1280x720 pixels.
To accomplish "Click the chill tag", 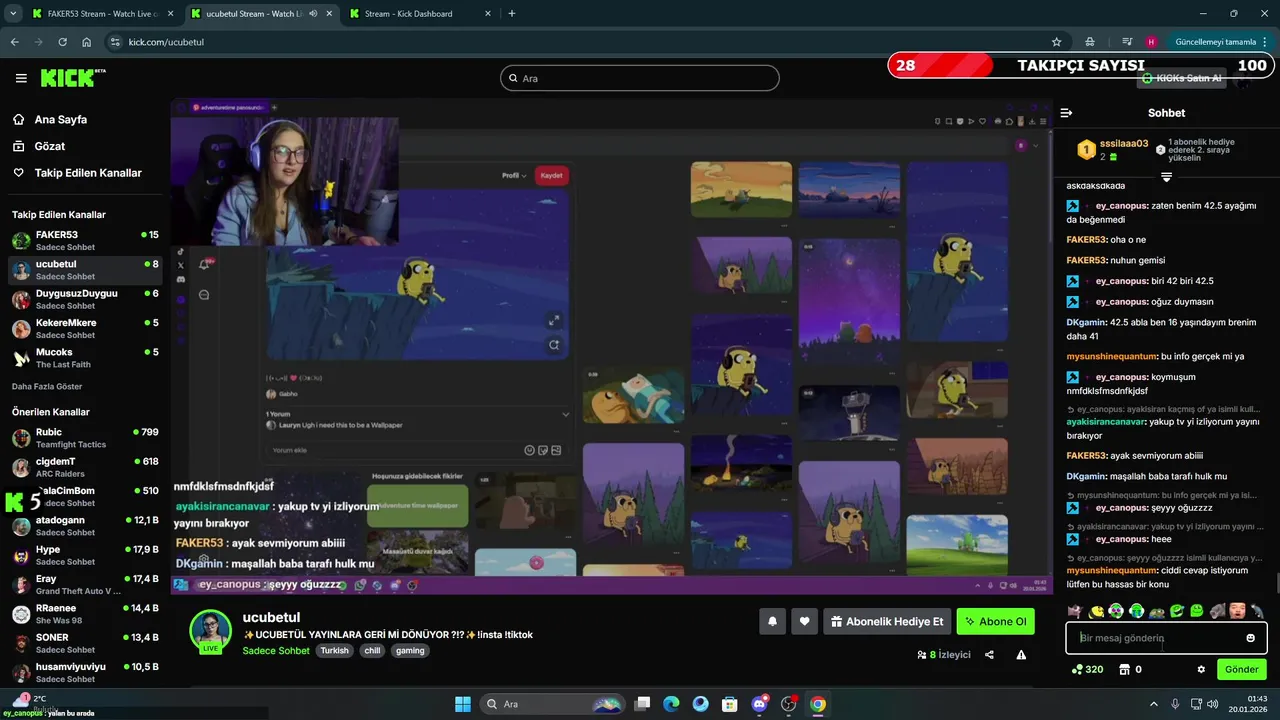I will [x=372, y=650].
